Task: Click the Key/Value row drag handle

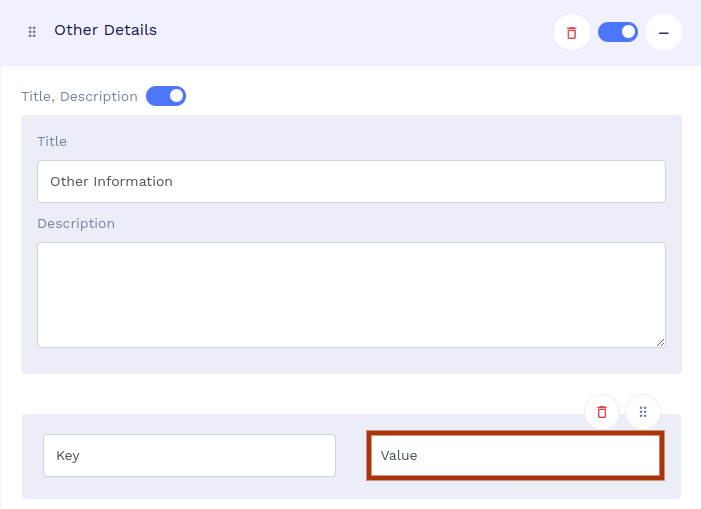Action: [x=643, y=412]
